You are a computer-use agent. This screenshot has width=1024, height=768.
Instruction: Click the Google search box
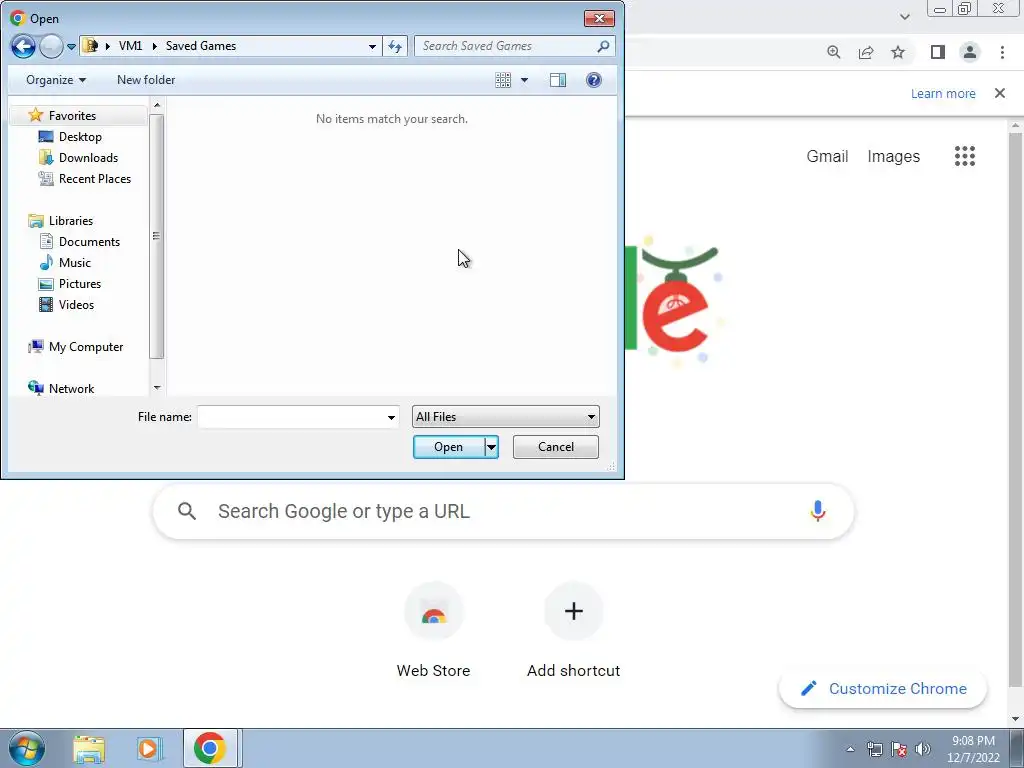point(503,511)
